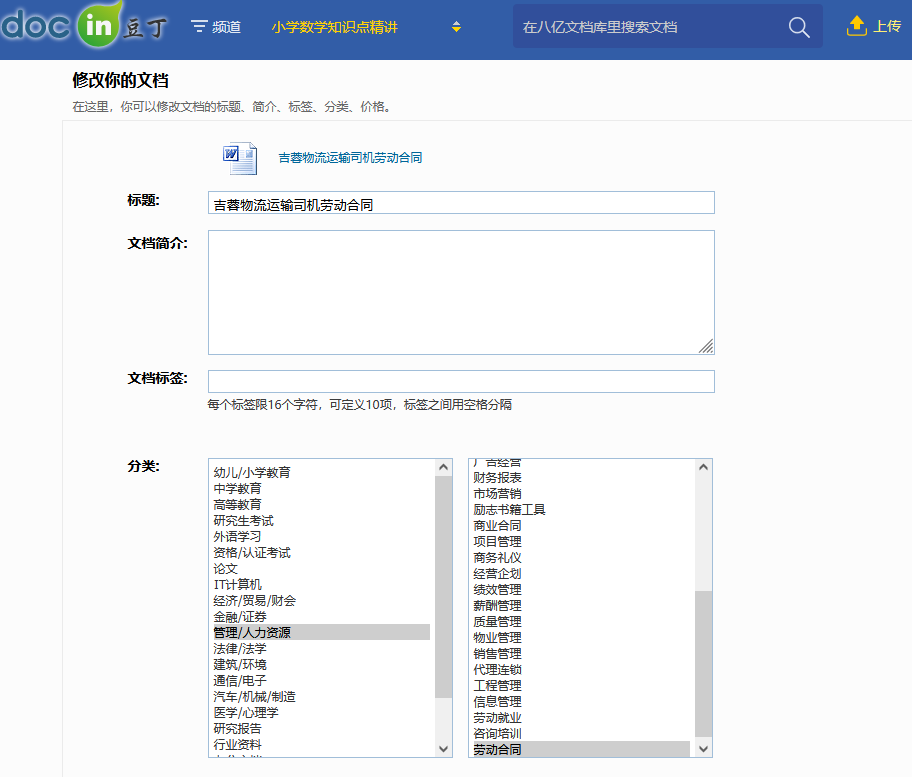Screen dimensions: 912x777
Task: Select category 建筑/环境
Action: 322,664
